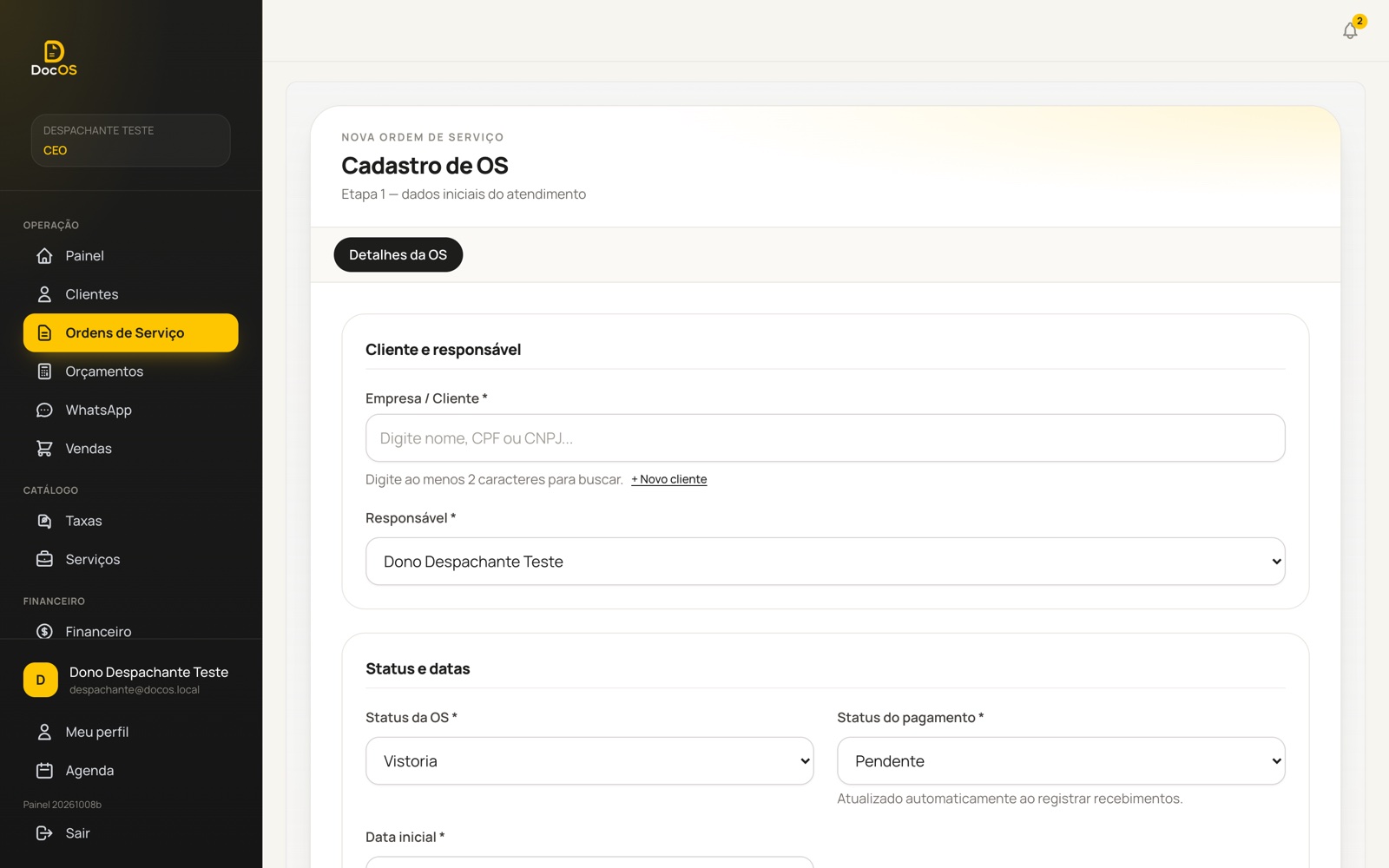The width and height of the screenshot is (1389, 868).
Task: Open Agenda from the sidebar
Action: pos(131,771)
